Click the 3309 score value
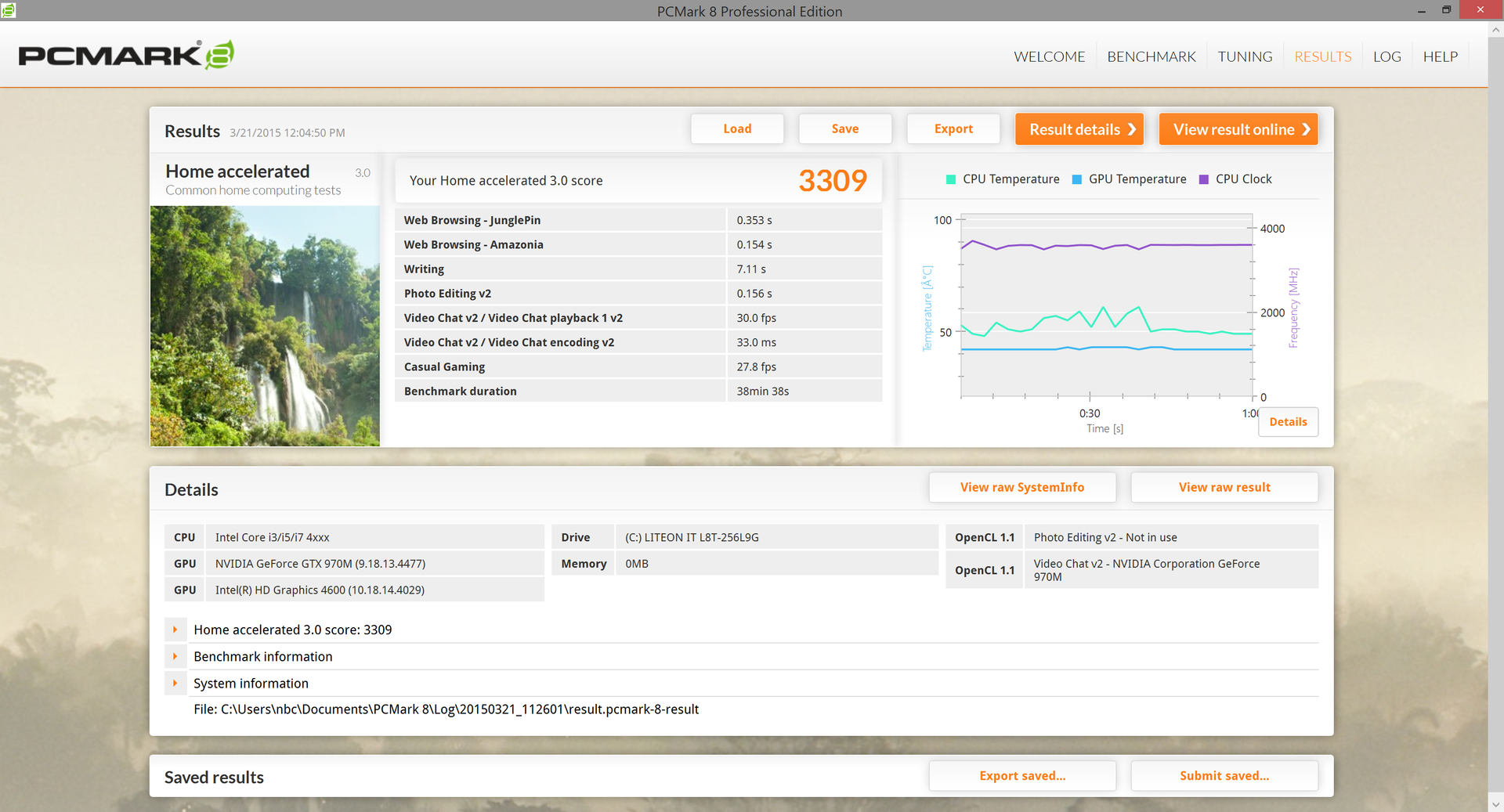 pos(833,181)
